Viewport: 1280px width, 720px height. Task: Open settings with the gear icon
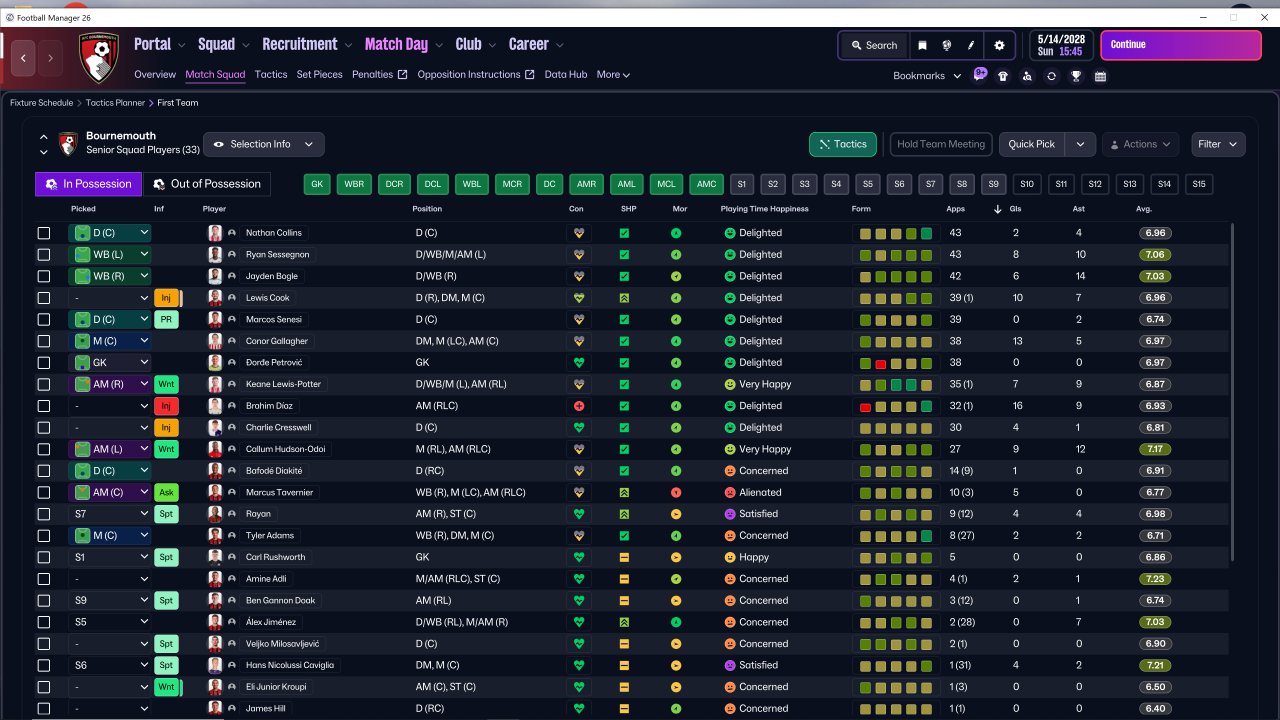click(x=999, y=45)
